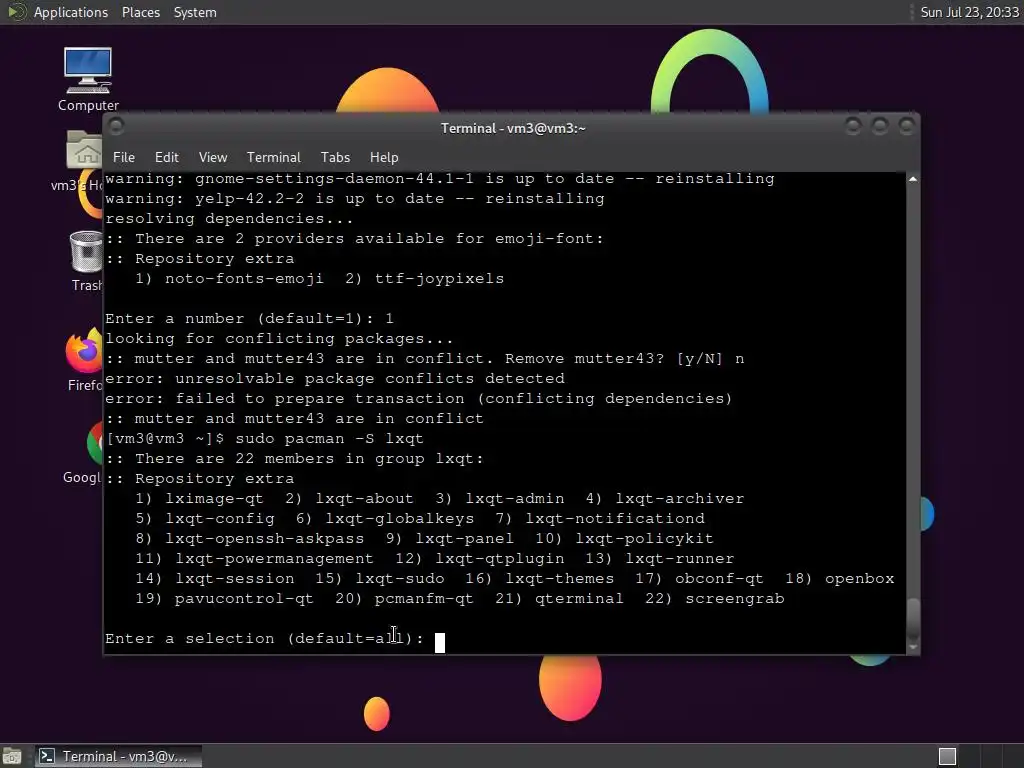Screen dimensions: 1024x768
Task: Click 'error: failed to prepare transaction' line
Action: point(419,399)
